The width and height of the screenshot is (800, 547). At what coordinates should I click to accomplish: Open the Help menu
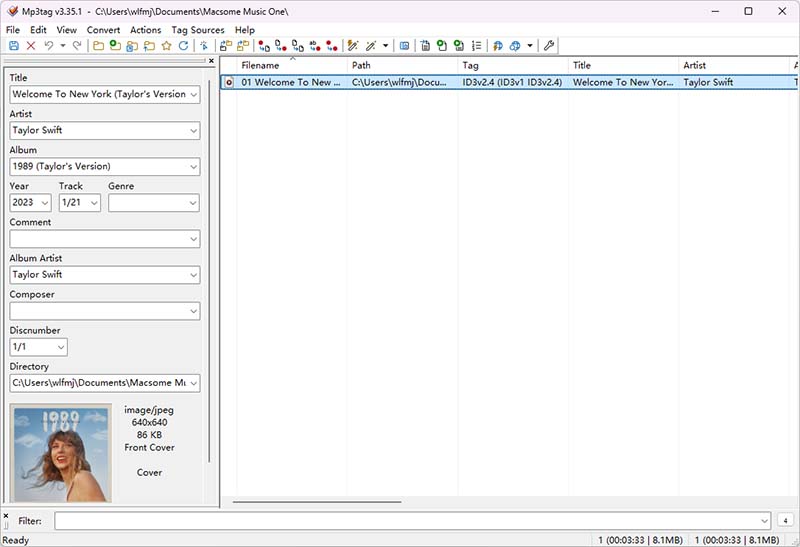point(245,30)
